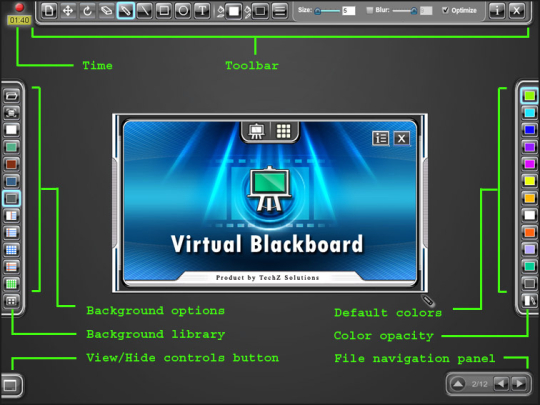The width and height of the screenshot is (540, 405).
Task: Choose the blue grid background
Action: [x=11, y=250]
